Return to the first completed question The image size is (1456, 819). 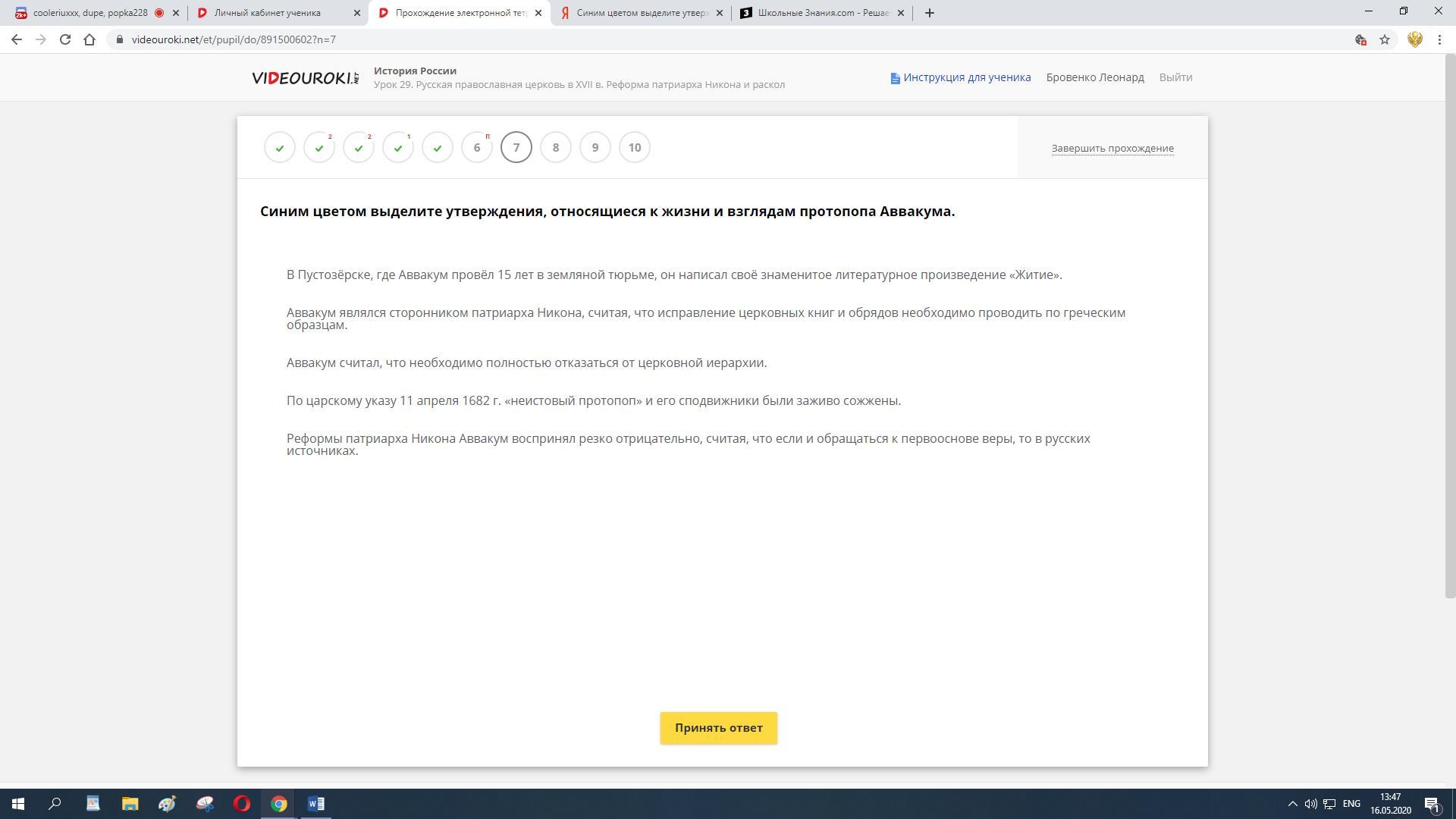point(280,148)
